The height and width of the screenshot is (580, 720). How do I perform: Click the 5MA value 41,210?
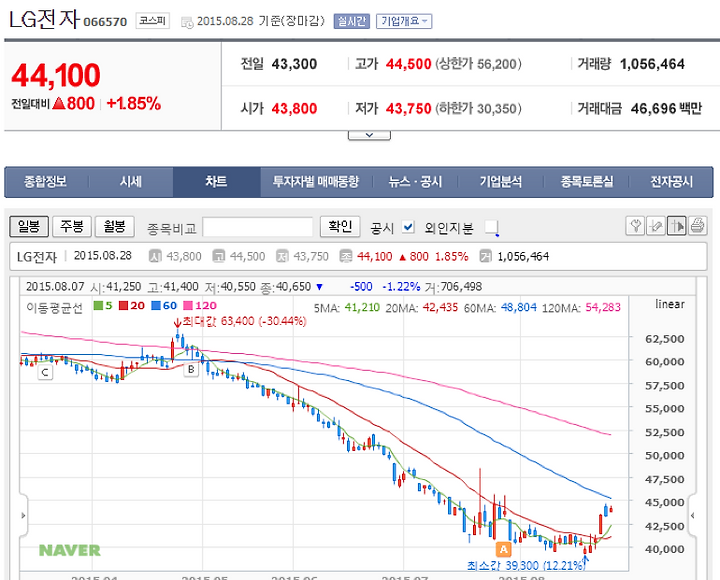(x=362, y=307)
